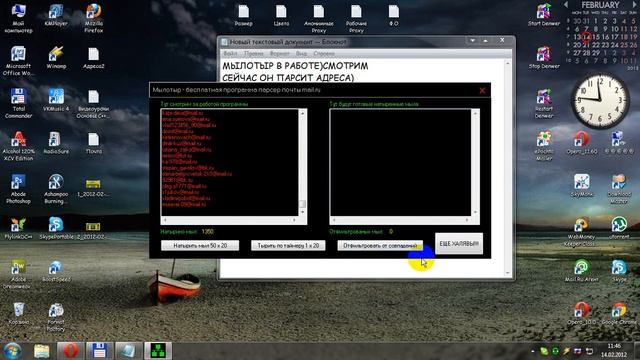640x360 pixels.
Task: Select Alcohol 120% desktop icon
Action: pos(18,146)
